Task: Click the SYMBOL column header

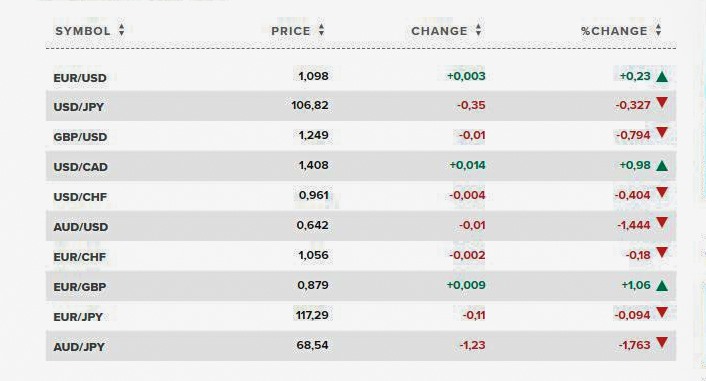Action: 83,31
